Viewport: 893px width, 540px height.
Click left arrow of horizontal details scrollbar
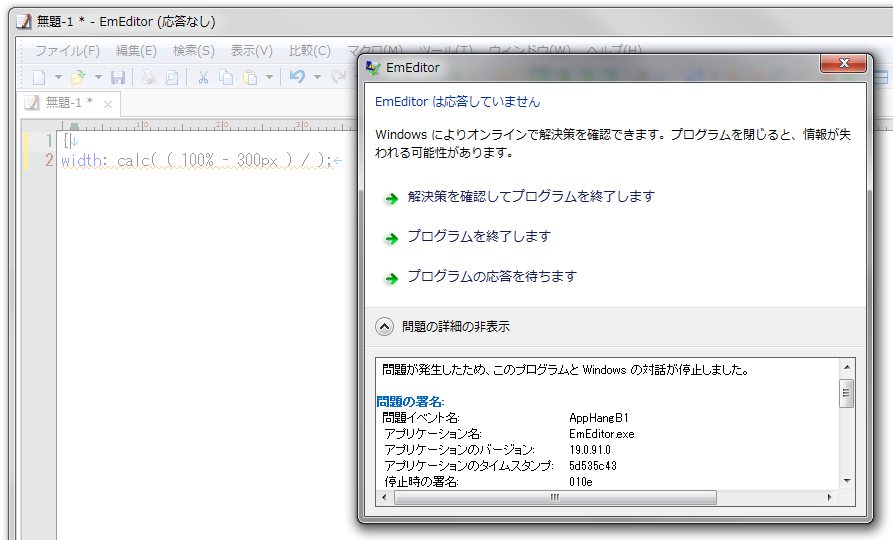tap(384, 497)
